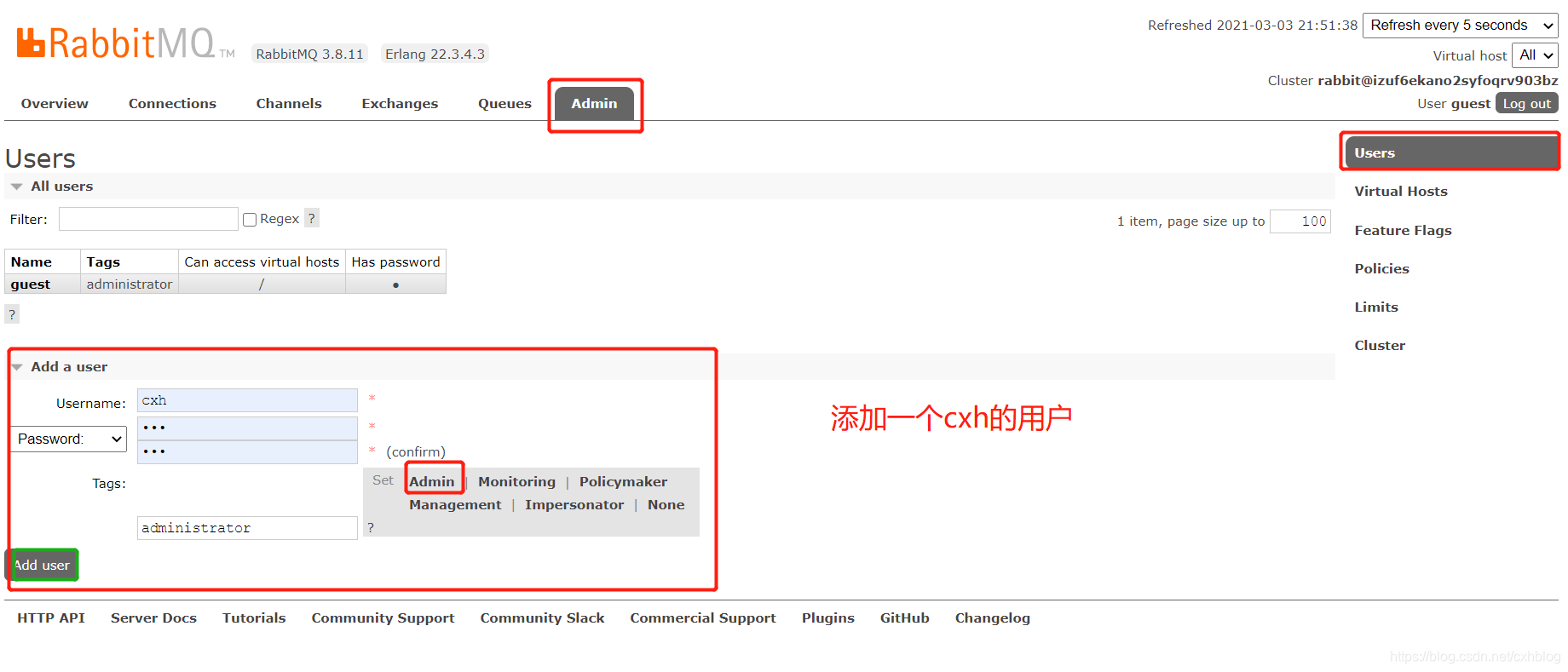Open the tags help question mark
The height and width of the screenshot is (672, 1568).
[371, 527]
